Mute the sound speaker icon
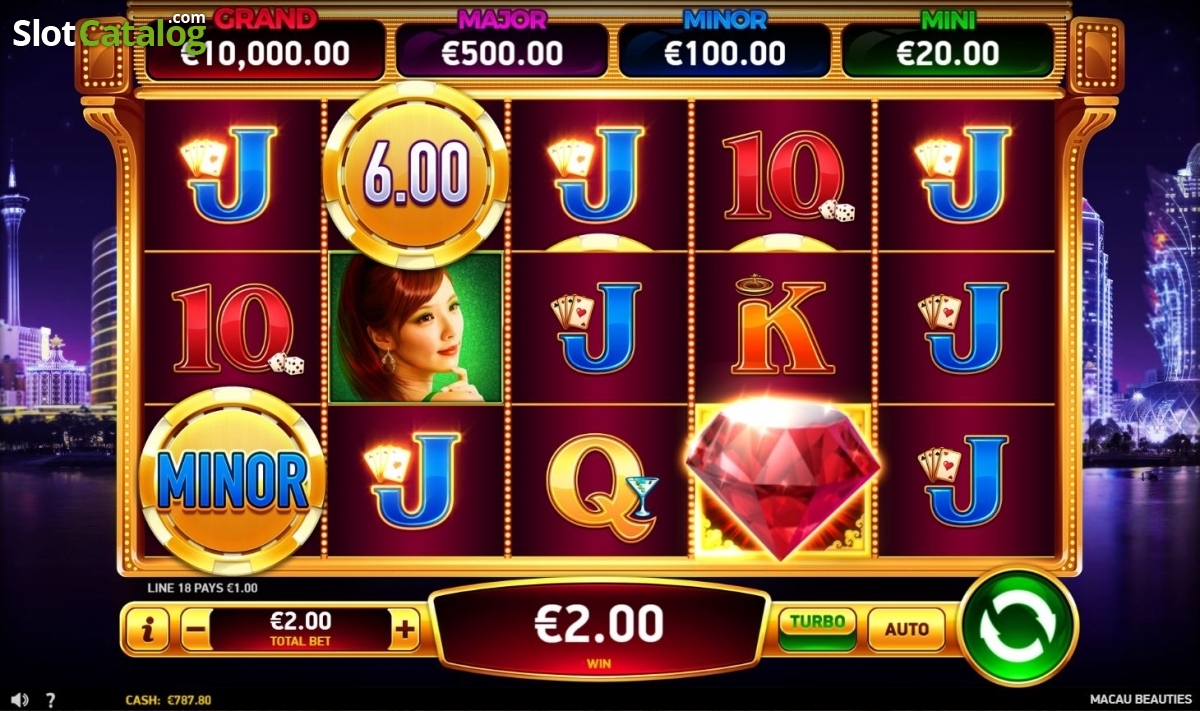Screen dimensions: 1200x711 (20, 700)
